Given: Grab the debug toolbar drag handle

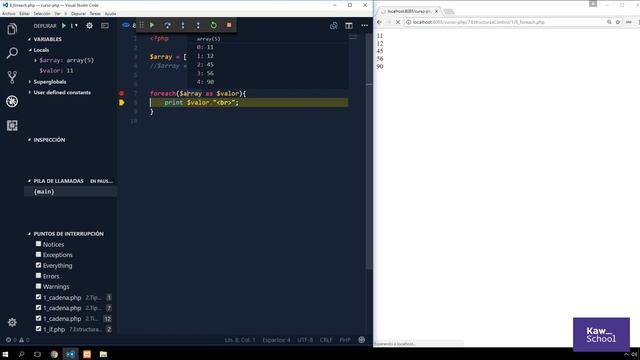Looking at the screenshot, I should point(142,25).
